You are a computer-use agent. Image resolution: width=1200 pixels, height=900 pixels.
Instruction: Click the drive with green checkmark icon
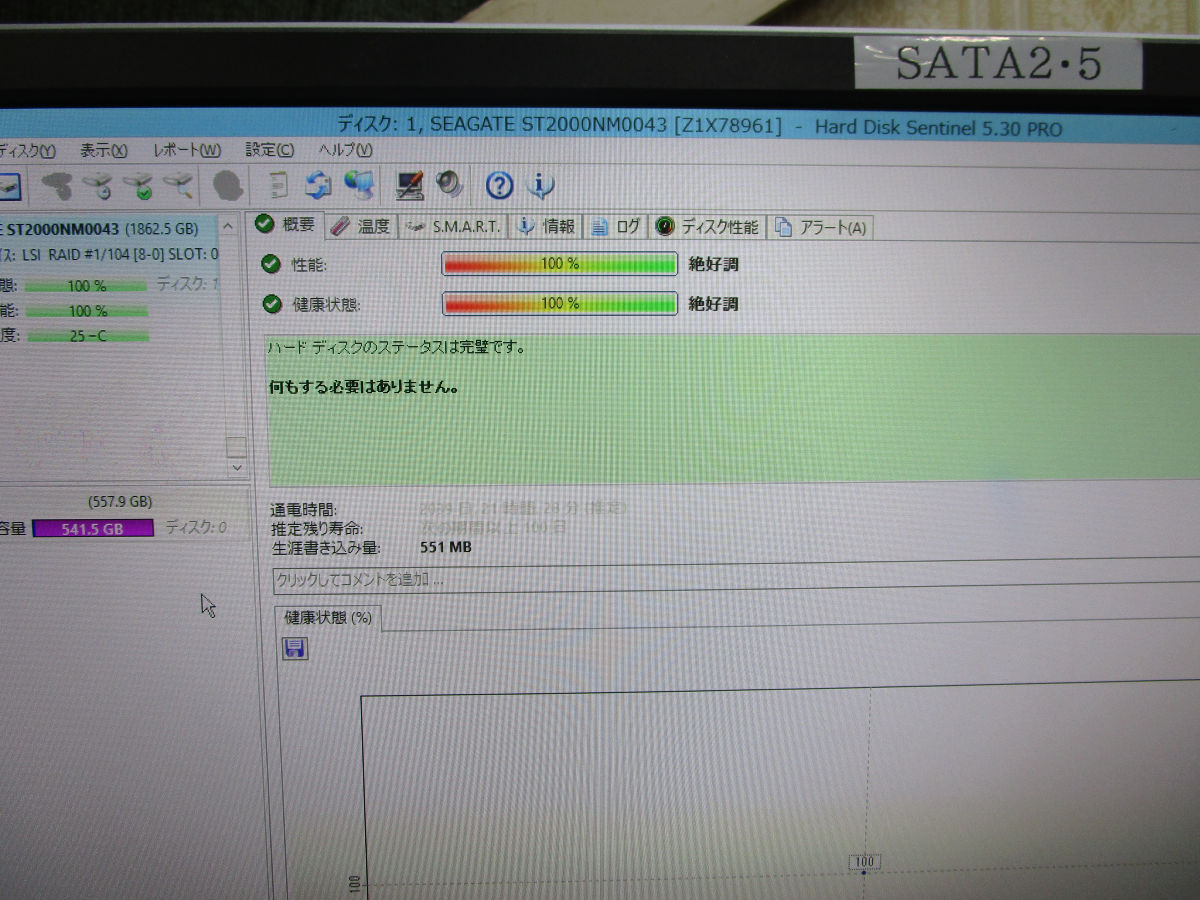(x=138, y=186)
